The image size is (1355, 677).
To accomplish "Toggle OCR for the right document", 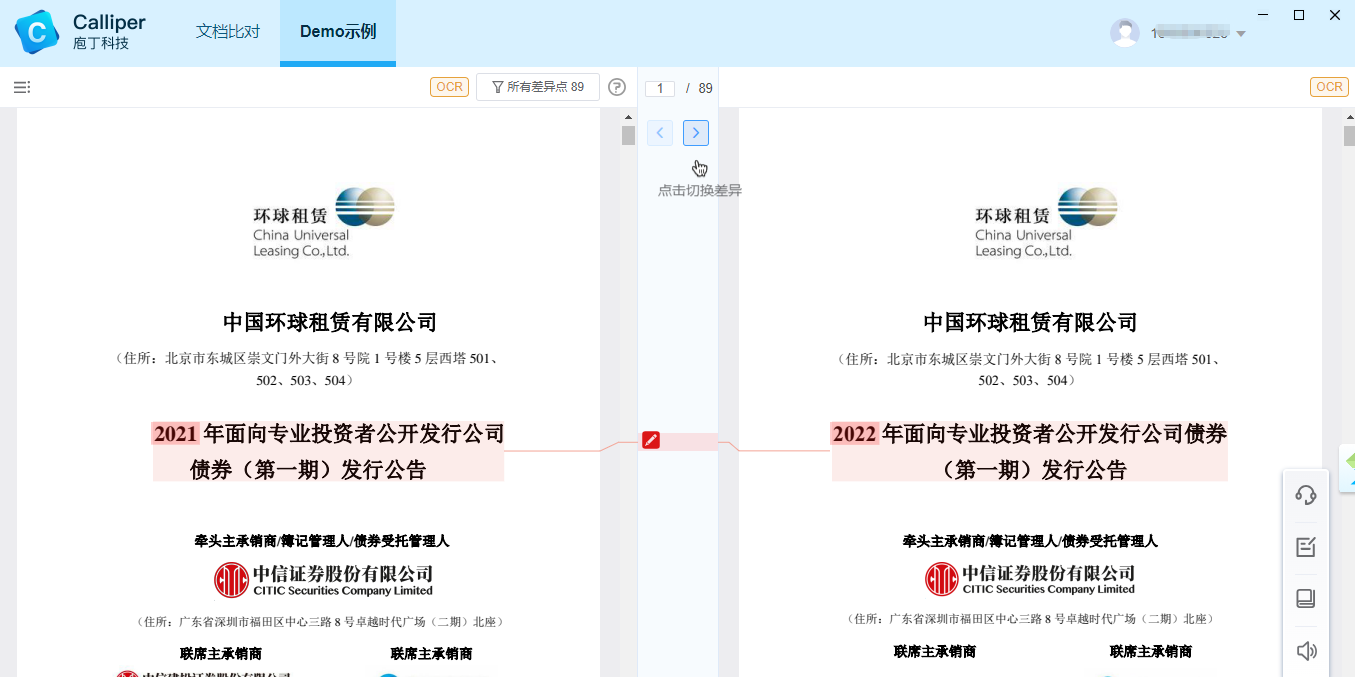I will (1329, 87).
